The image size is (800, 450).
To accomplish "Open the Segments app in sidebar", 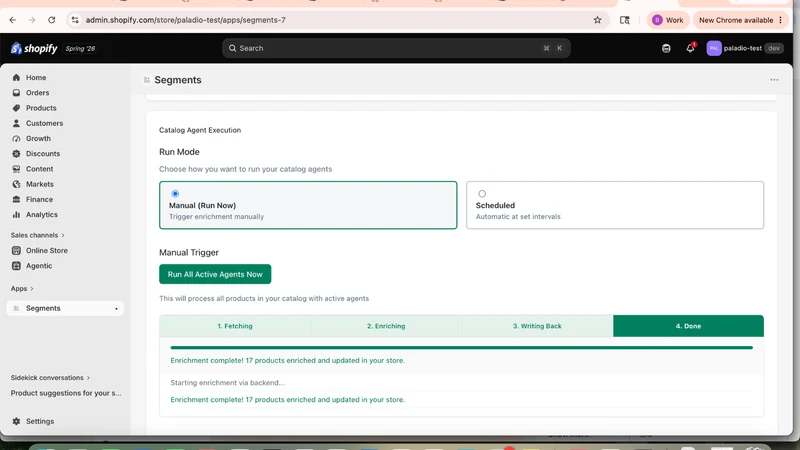I will [x=65, y=308].
